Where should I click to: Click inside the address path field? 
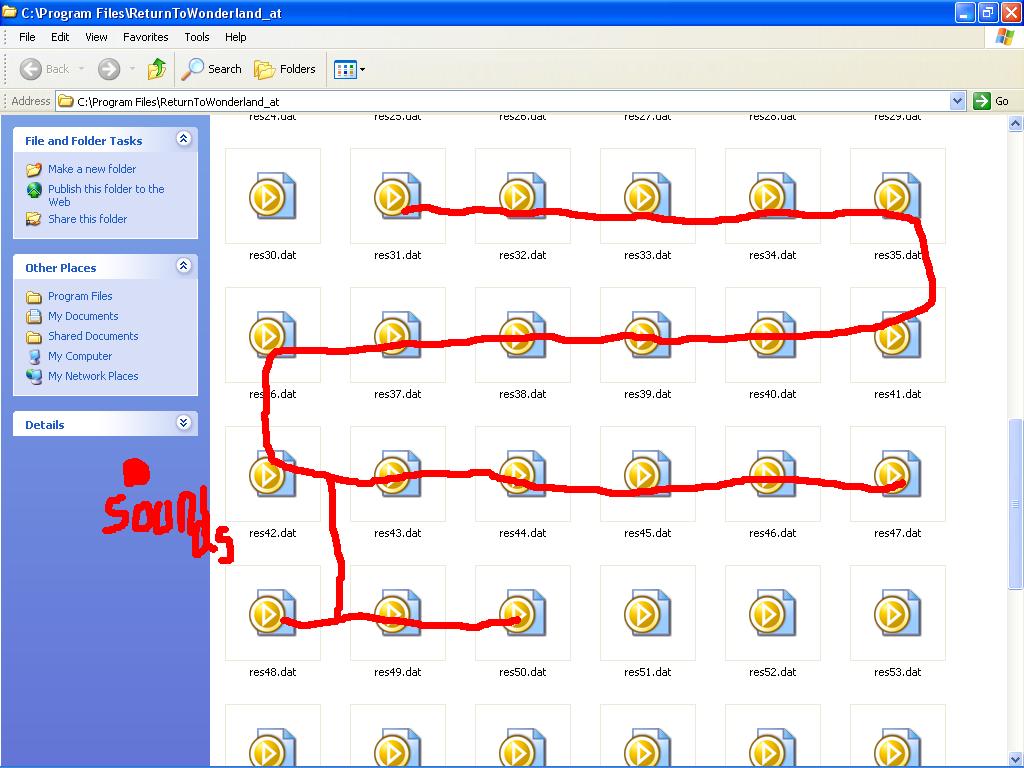coord(500,101)
